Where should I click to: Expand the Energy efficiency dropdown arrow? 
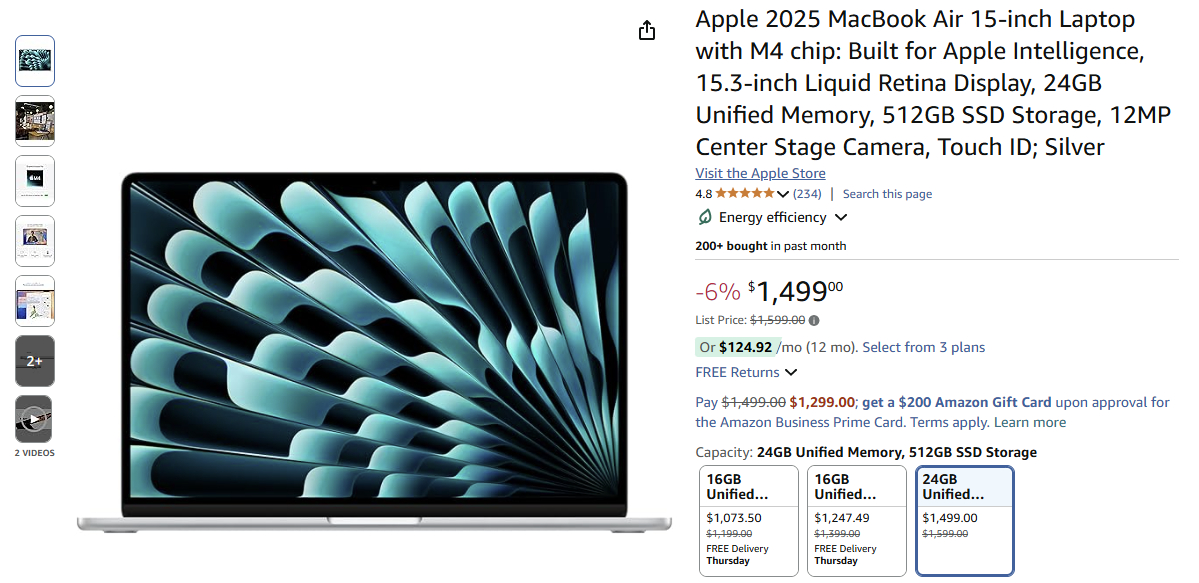tap(841, 218)
